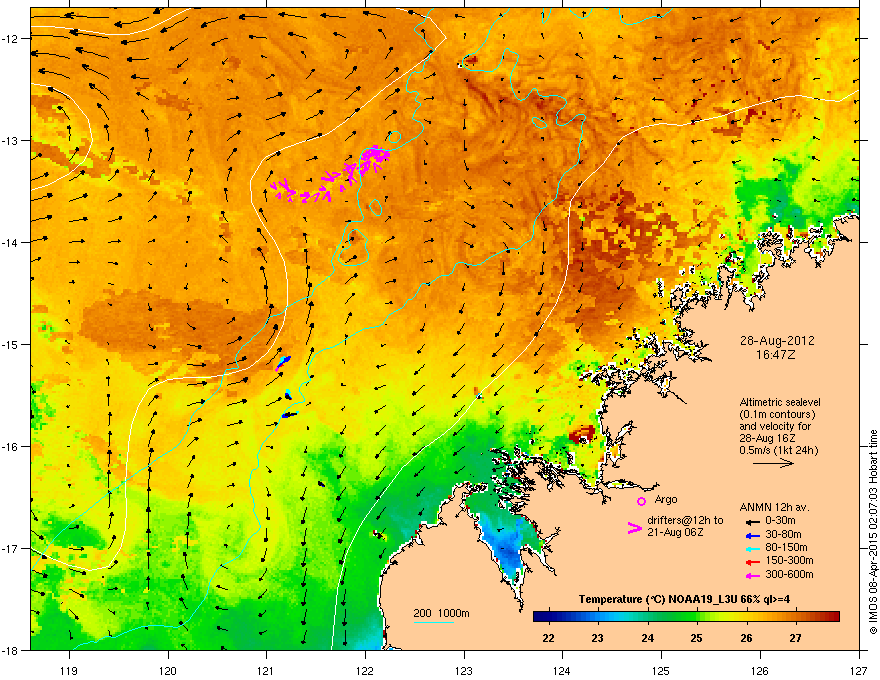
Task: Click the temperature colorbar
Action: click(x=686, y=617)
